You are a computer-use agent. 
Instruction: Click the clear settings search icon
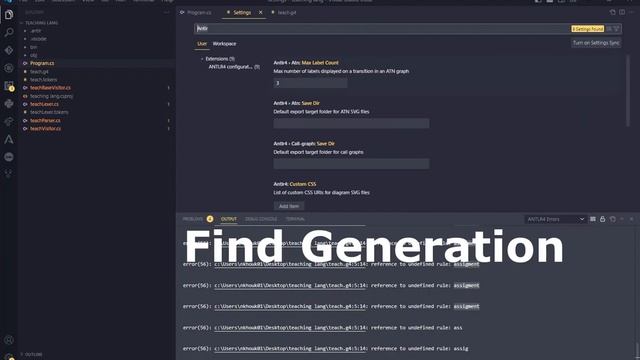[609, 29]
